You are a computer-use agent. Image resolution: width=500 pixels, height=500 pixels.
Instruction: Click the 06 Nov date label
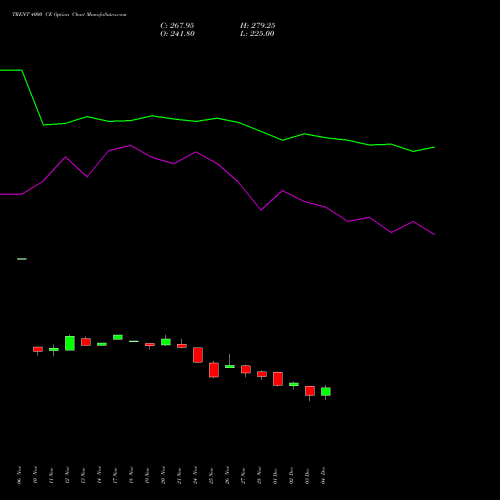(19, 475)
